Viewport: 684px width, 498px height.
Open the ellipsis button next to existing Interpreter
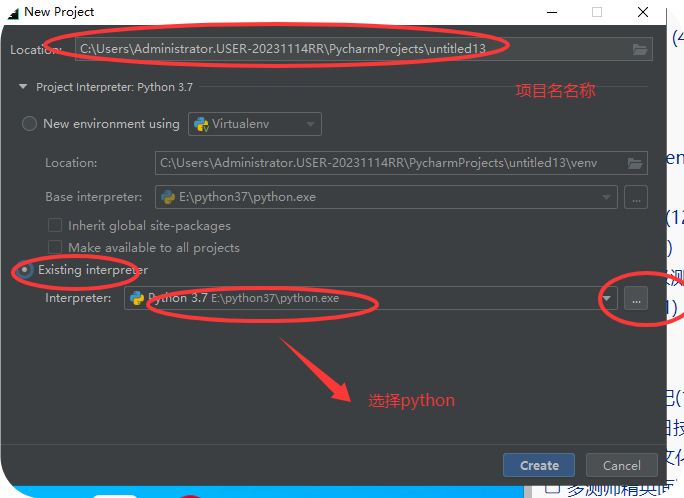(x=636, y=298)
